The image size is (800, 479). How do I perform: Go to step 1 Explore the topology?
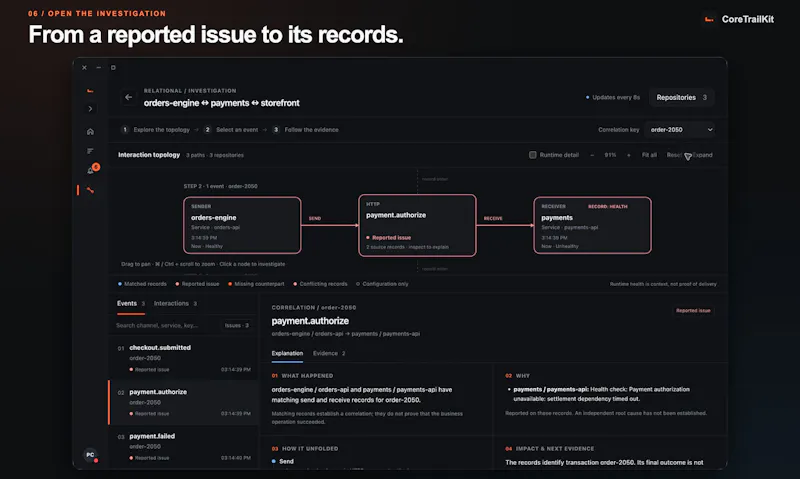(x=156, y=130)
